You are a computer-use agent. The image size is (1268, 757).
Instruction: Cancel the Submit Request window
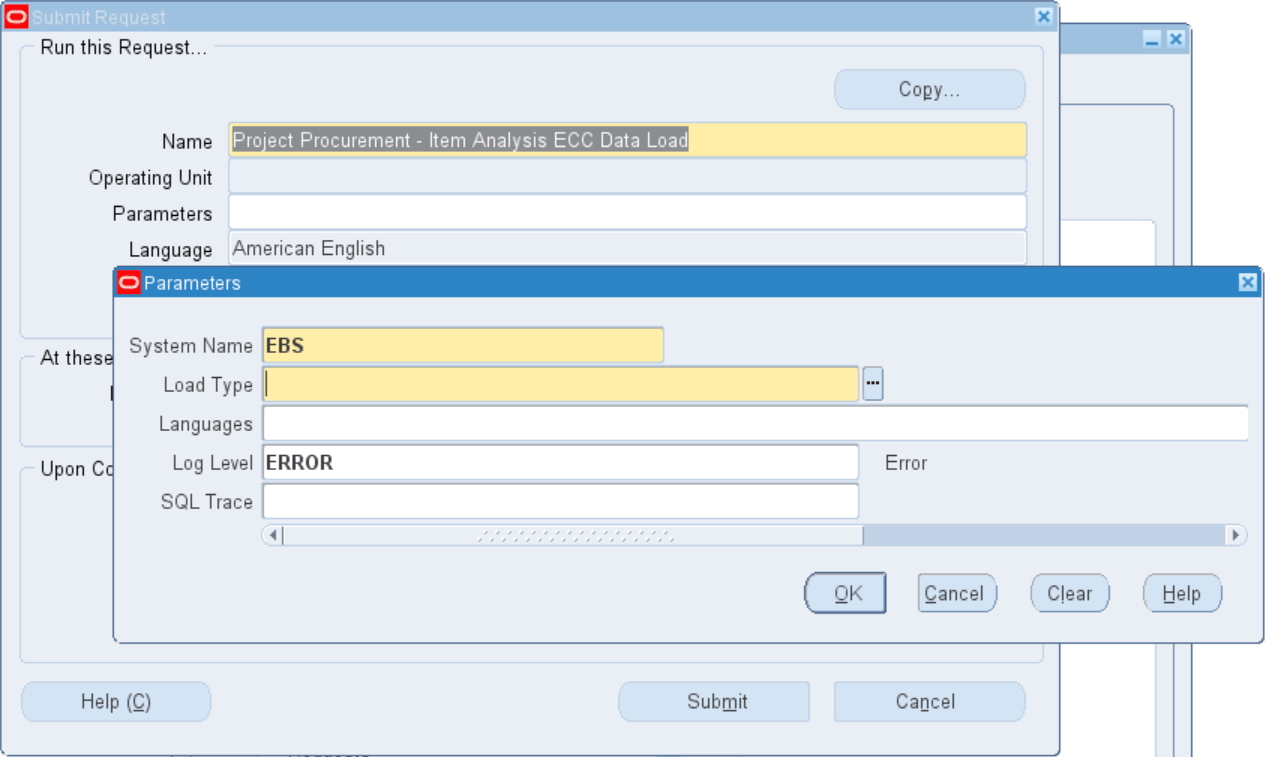pos(930,702)
